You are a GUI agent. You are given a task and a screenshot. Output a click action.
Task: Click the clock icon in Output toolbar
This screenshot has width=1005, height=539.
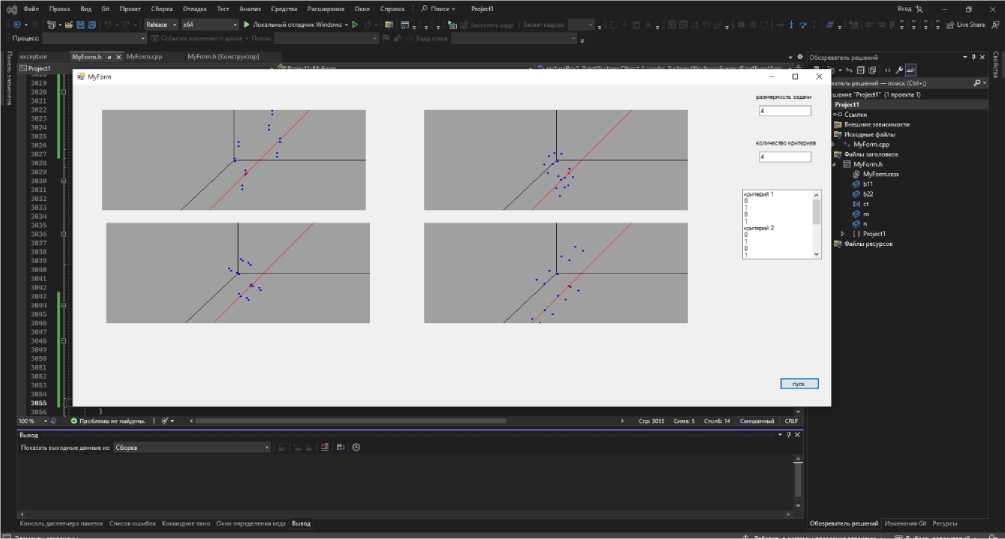point(355,447)
